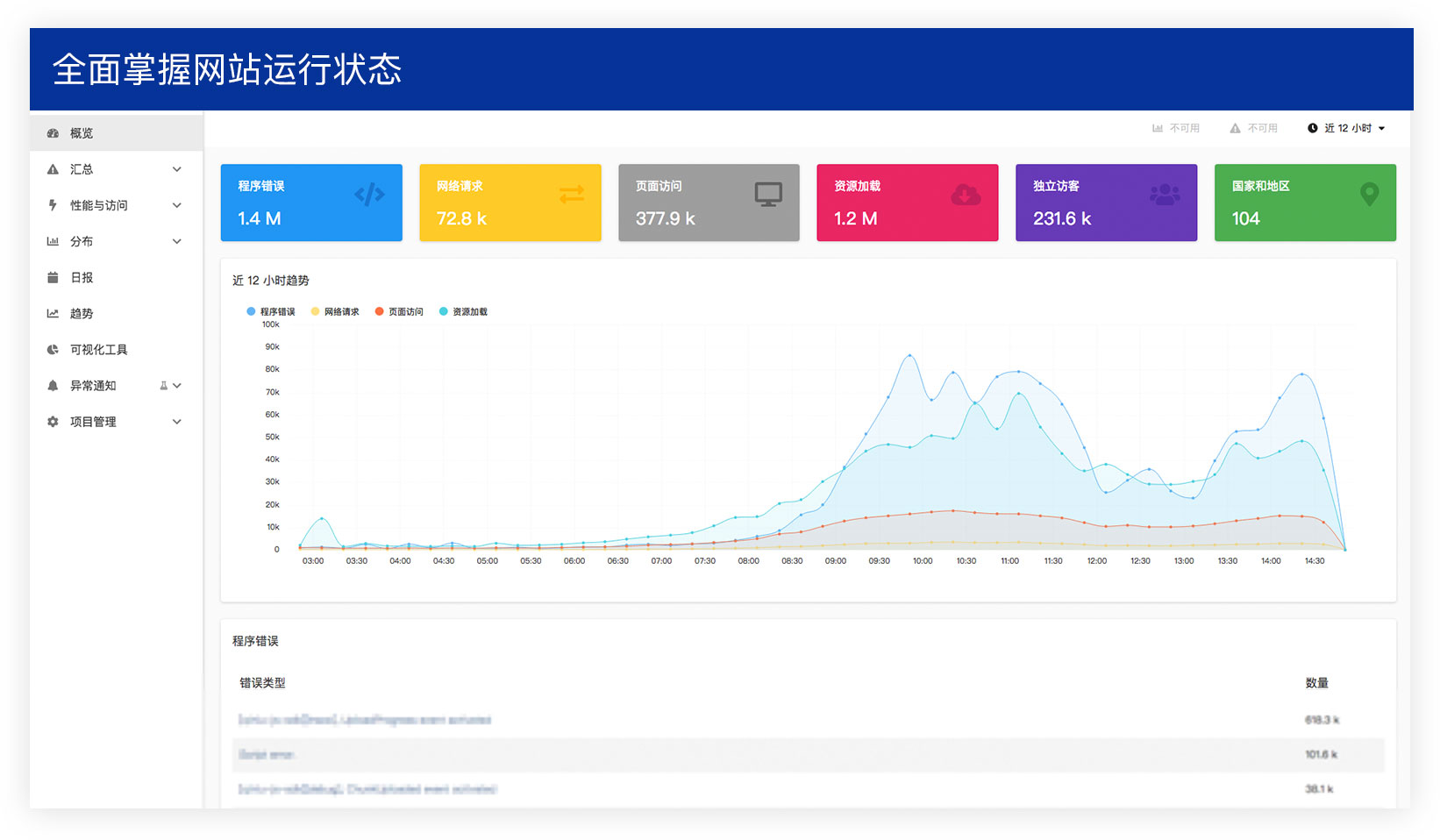This screenshot has width=1440, height=840.
Task: Open 汇总 label in the sidebar
Action: pyautogui.click(x=82, y=169)
